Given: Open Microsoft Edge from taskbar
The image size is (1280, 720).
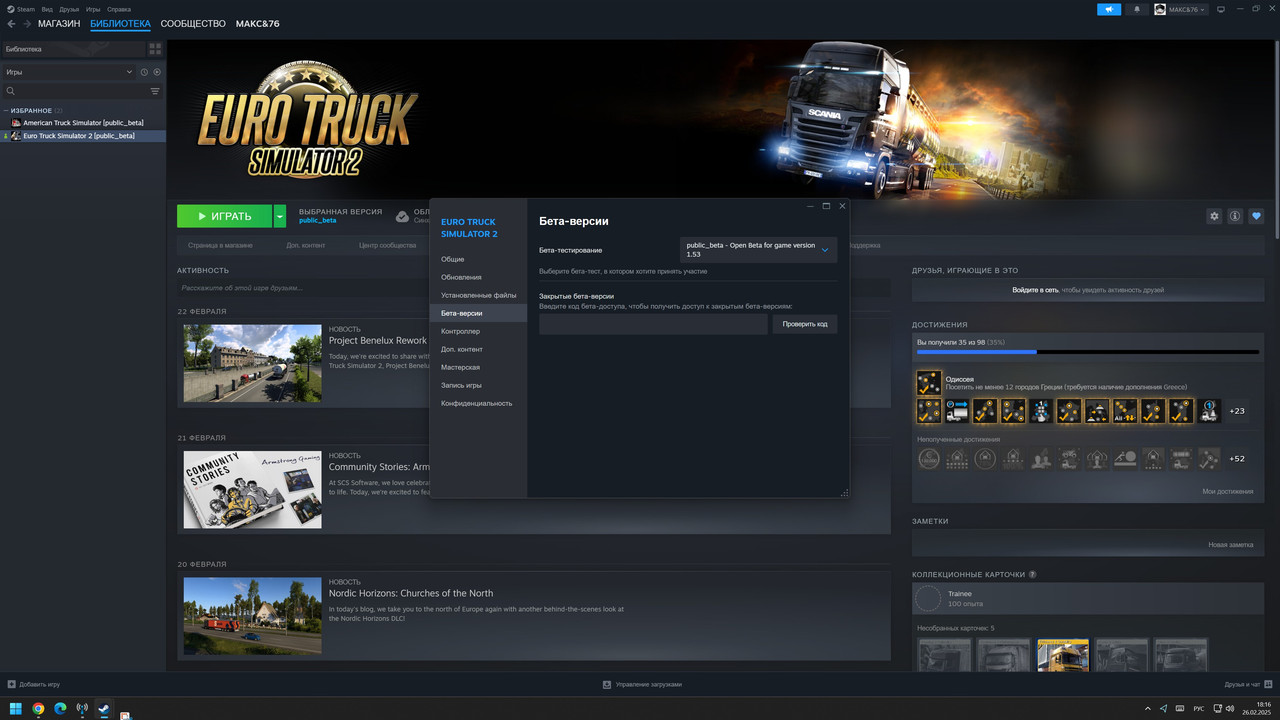Looking at the screenshot, I should click(x=60, y=709).
